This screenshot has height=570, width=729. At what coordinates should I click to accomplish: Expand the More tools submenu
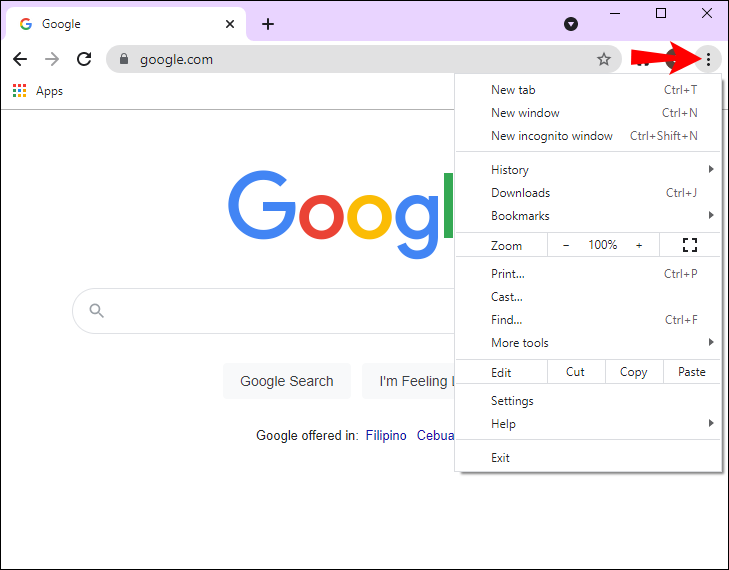click(x=588, y=343)
